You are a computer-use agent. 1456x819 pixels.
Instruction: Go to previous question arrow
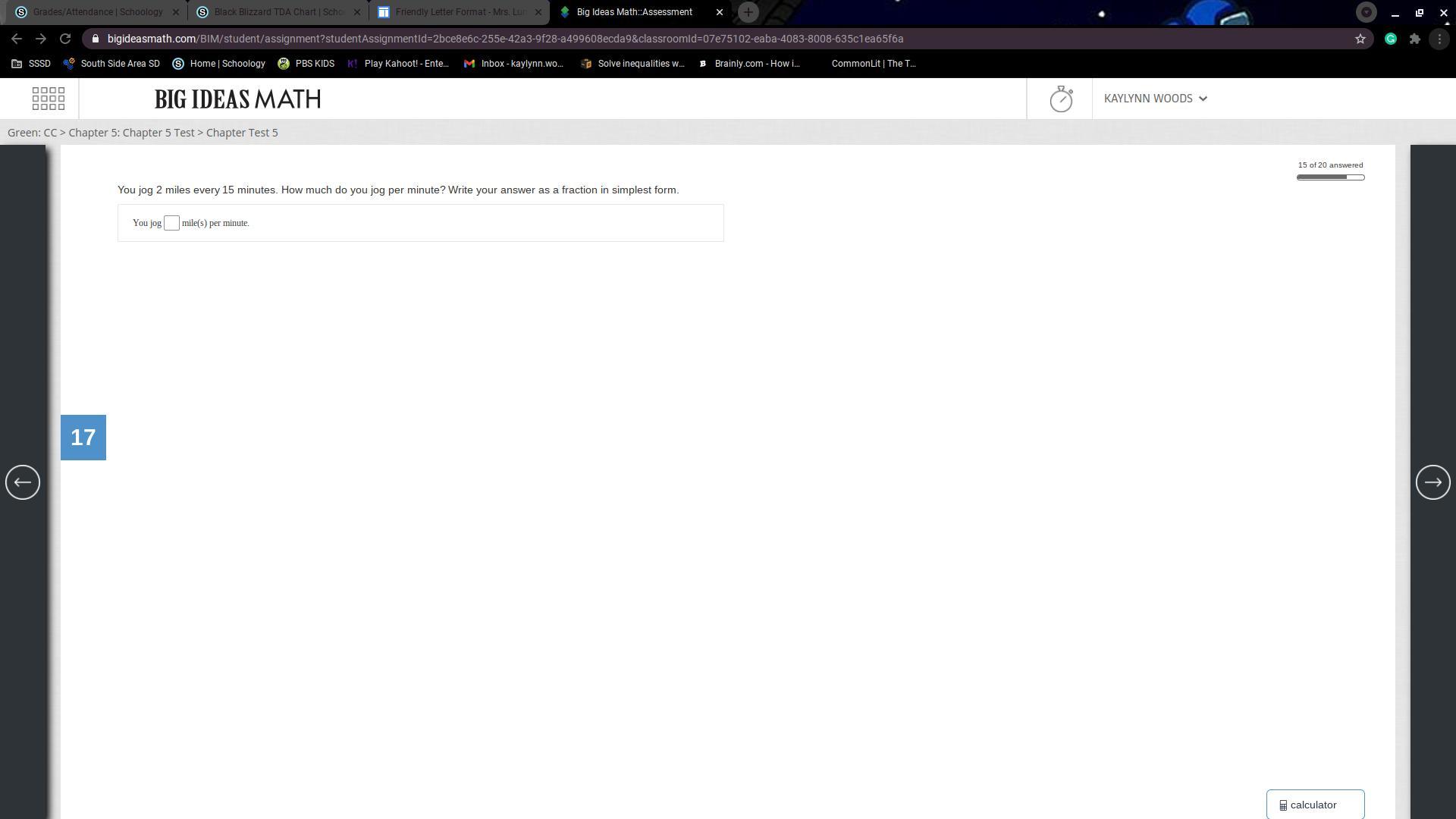[x=23, y=482]
